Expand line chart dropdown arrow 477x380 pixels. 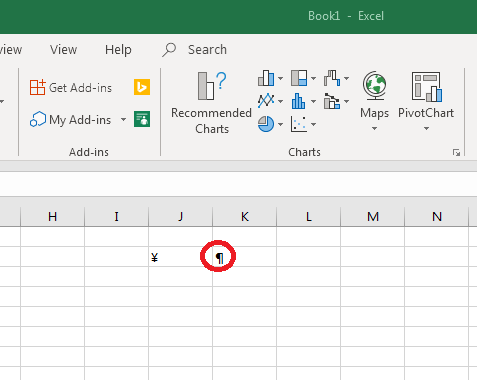tap(280, 101)
